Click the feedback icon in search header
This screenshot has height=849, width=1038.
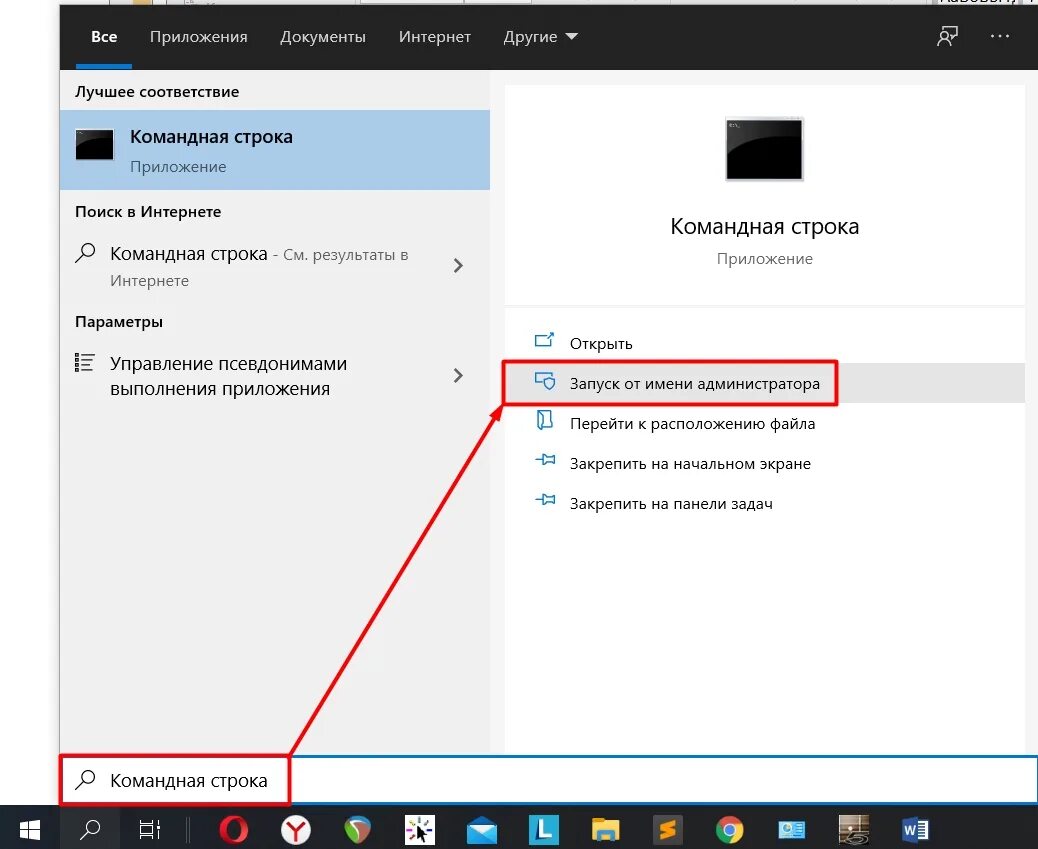(x=947, y=36)
